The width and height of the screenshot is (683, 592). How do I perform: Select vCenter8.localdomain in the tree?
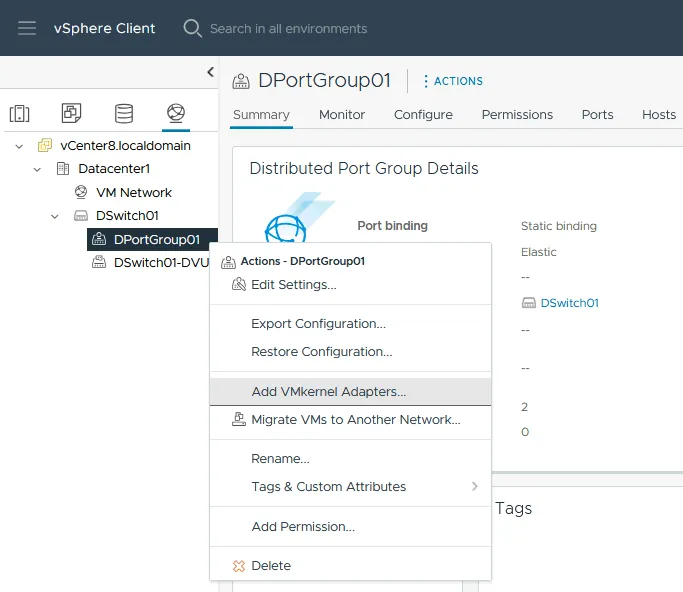[x=125, y=145]
